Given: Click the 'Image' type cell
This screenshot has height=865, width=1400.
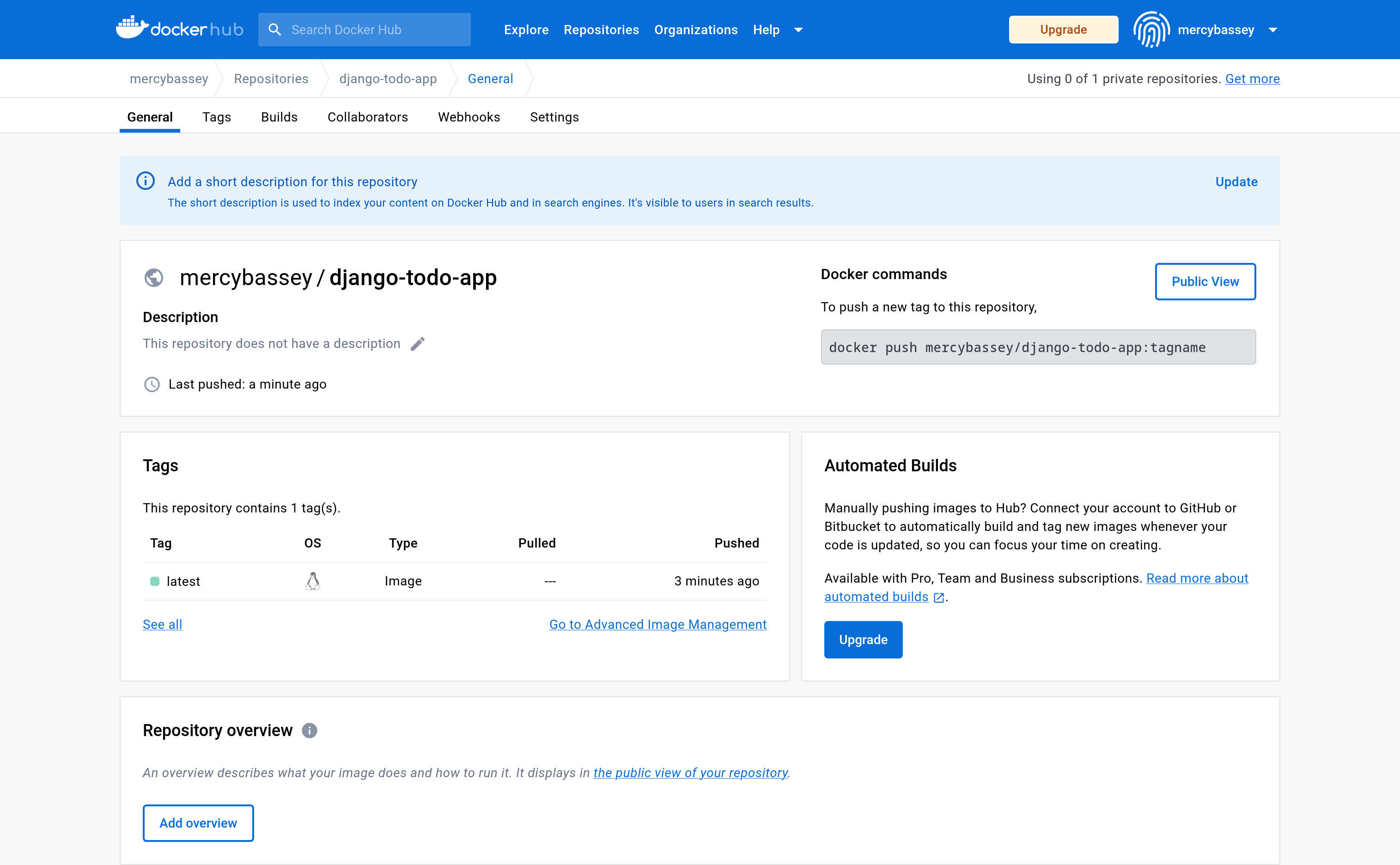Looking at the screenshot, I should (403, 581).
